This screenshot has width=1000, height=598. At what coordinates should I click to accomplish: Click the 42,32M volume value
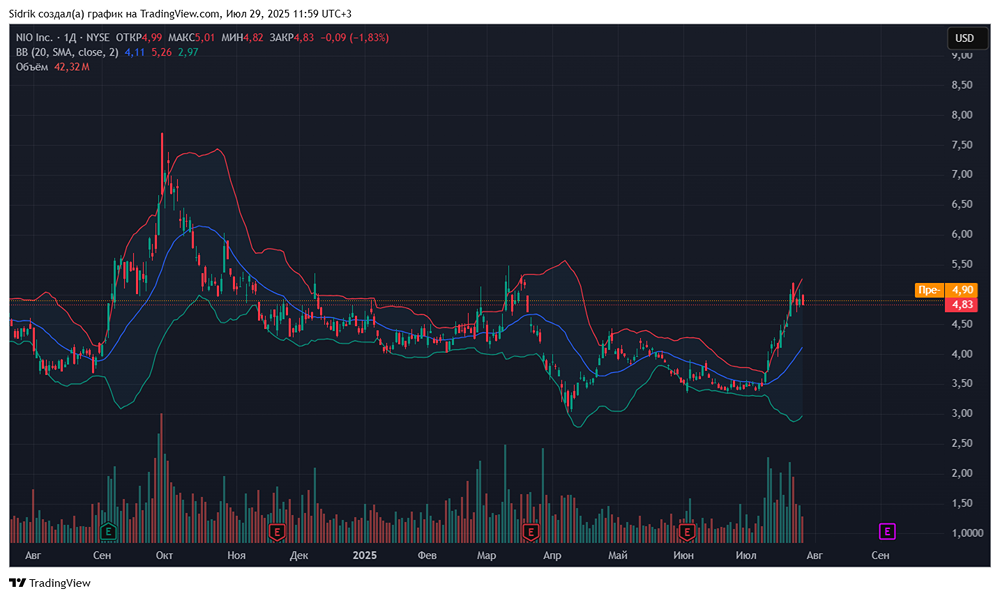point(71,67)
